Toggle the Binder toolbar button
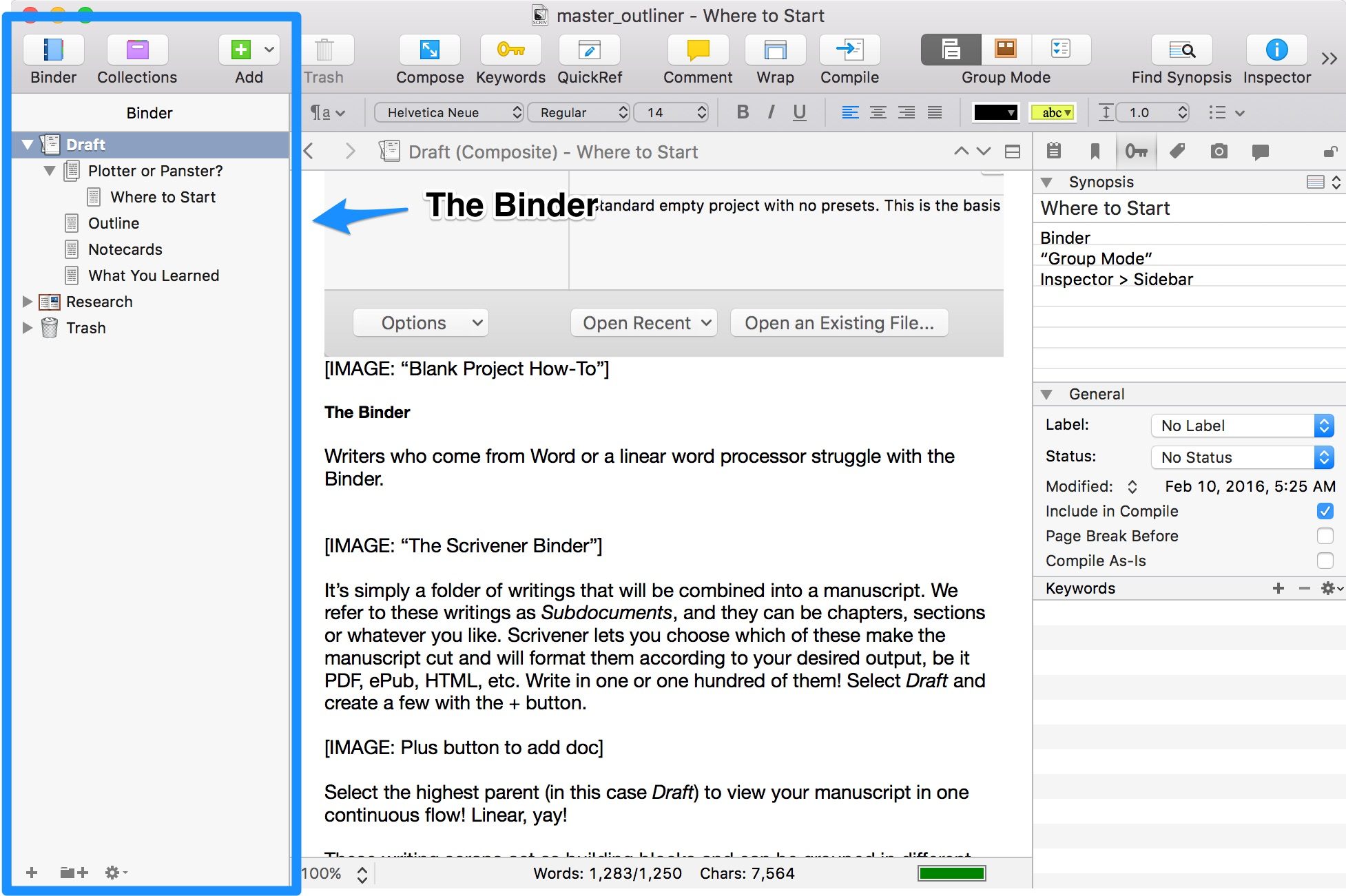Viewport: 1346px width, 896px height. tap(54, 50)
